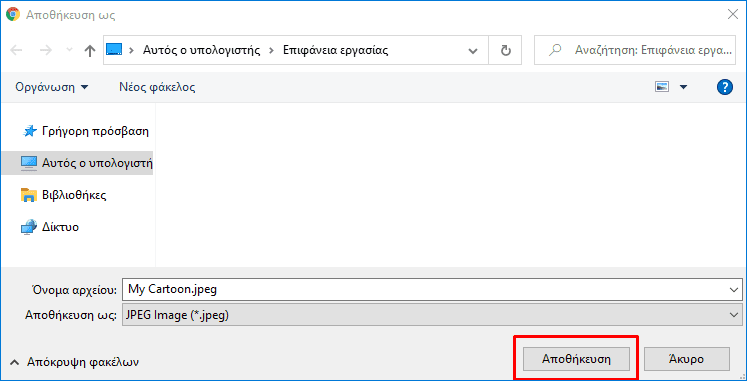Image resolution: width=747 pixels, height=381 pixels.
Task: Click the magnifier icon in the search box
Action: pos(555,50)
